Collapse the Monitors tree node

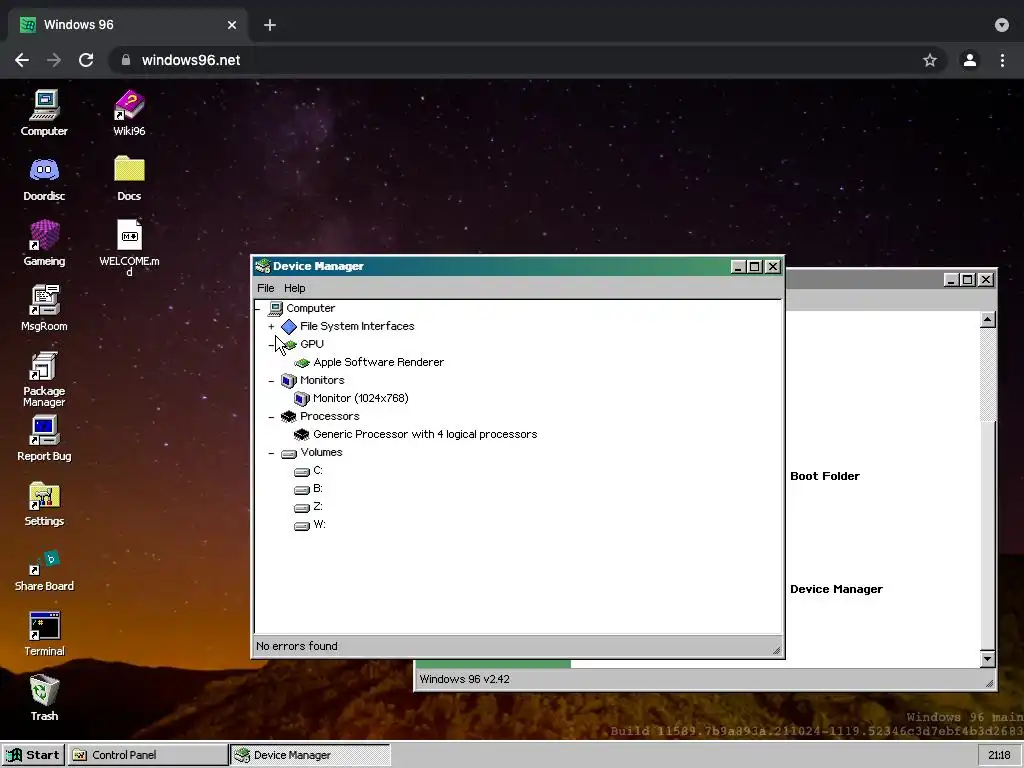(x=271, y=380)
